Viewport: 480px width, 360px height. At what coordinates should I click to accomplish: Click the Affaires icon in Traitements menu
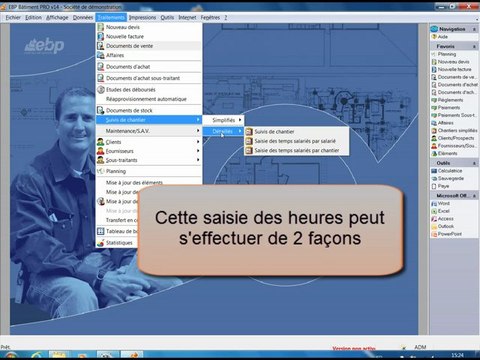click(x=101, y=55)
